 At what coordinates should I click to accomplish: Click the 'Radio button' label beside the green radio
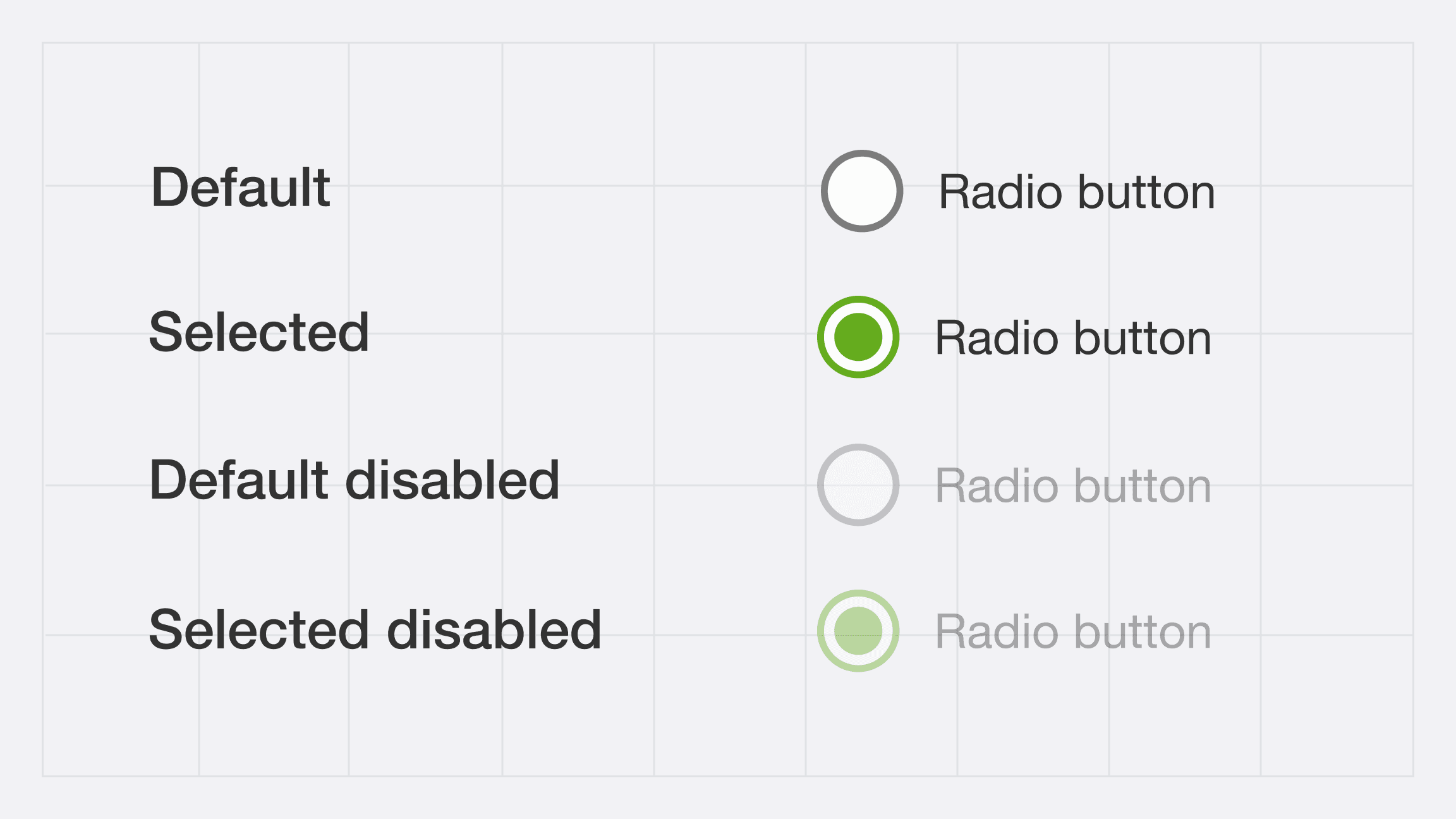point(1073,337)
